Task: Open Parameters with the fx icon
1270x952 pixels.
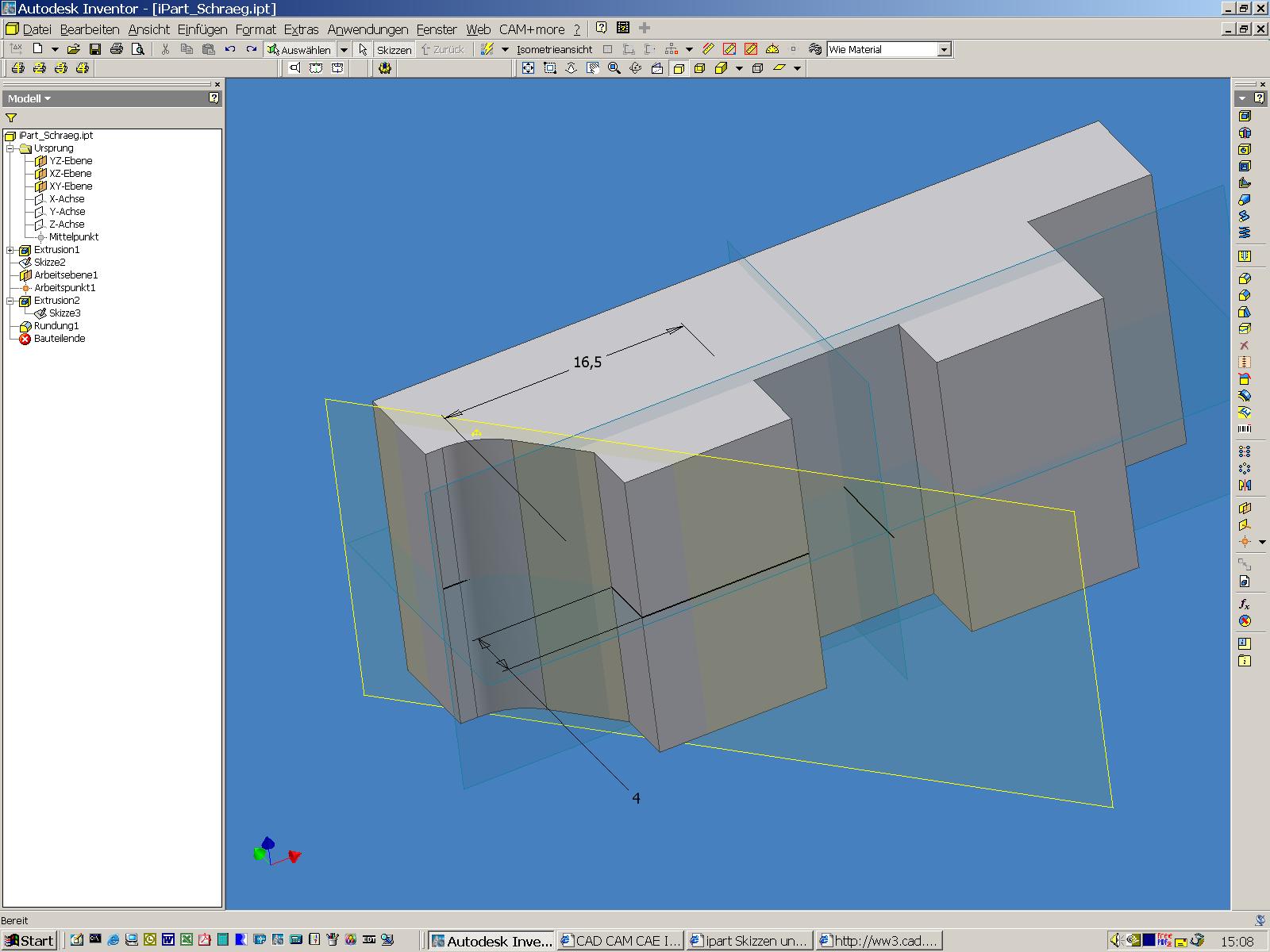Action: tap(1245, 605)
